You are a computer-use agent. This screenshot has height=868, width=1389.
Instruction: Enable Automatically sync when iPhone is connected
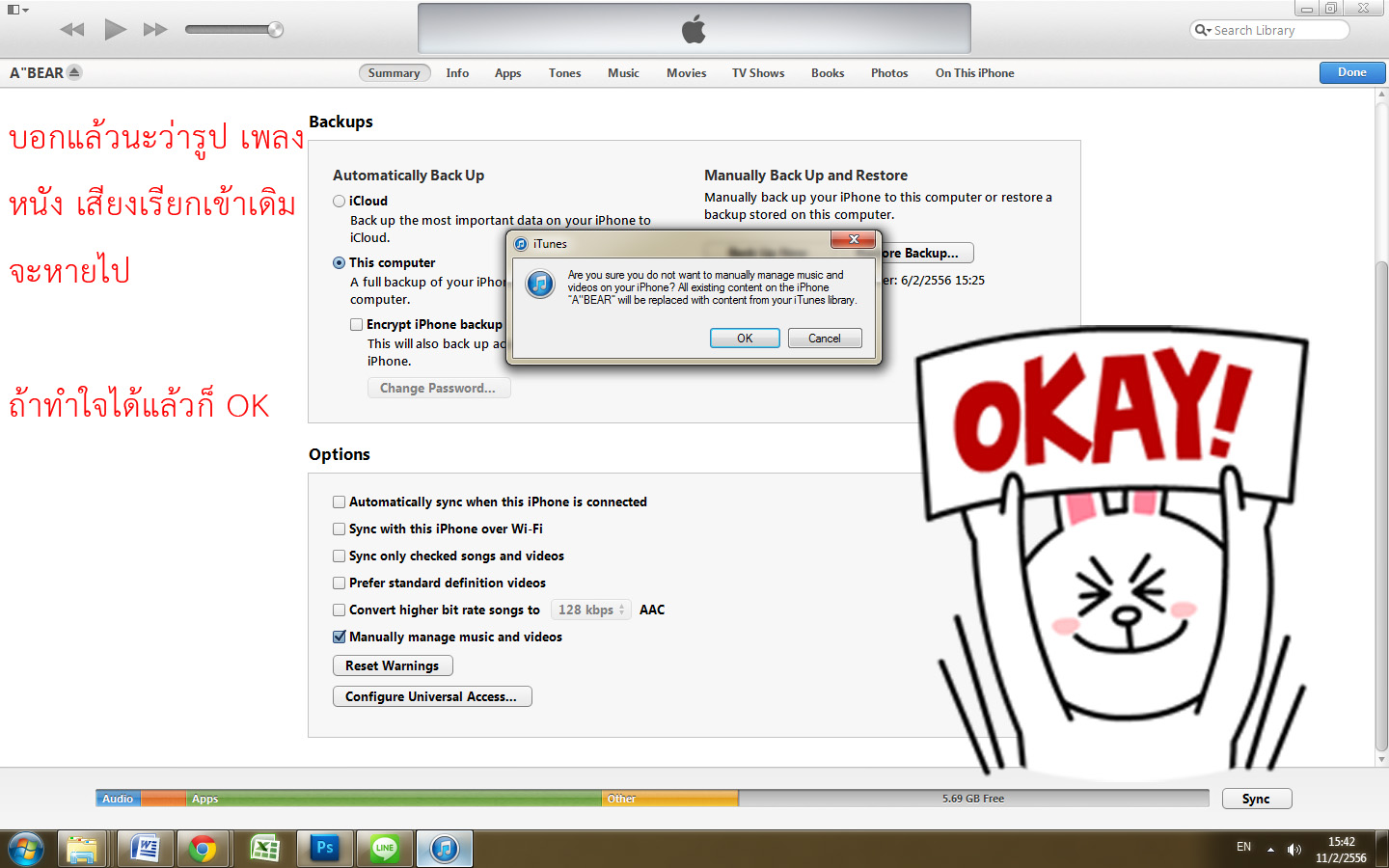[x=340, y=502]
